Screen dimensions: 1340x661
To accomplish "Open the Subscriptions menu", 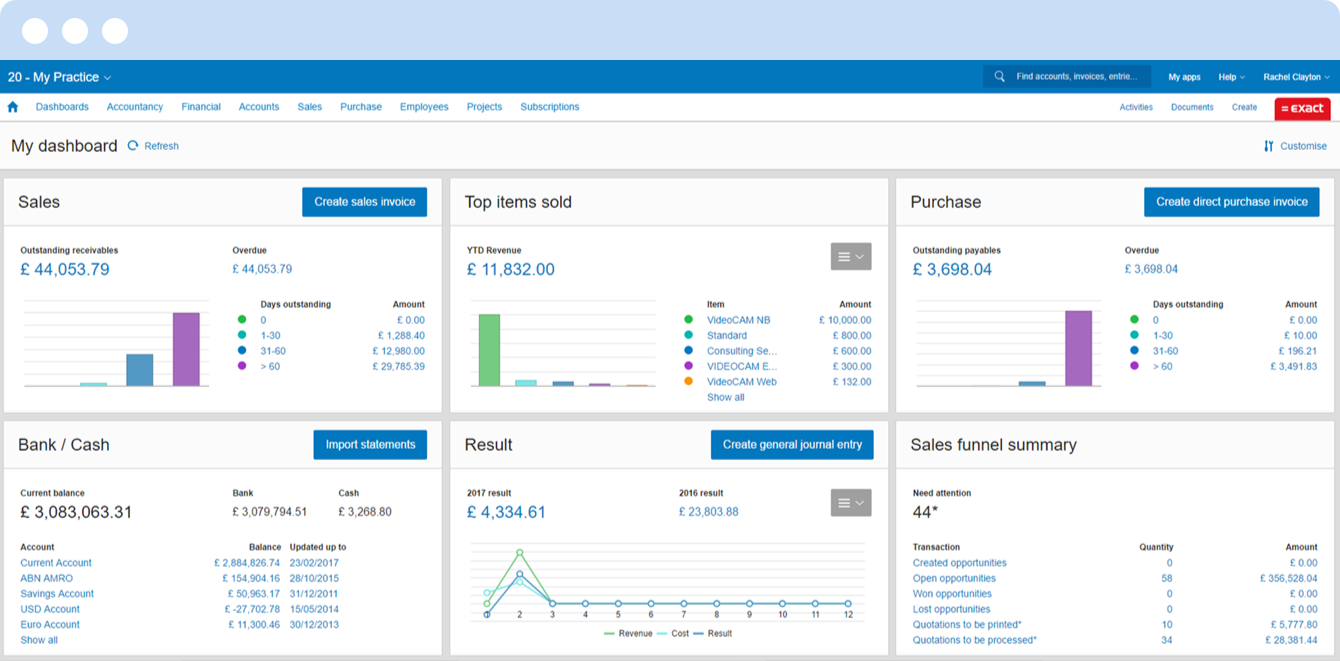I will (x=549, y=107).
